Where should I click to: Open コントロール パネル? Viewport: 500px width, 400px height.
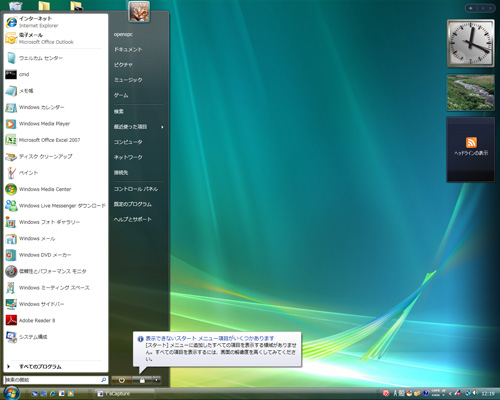138,189
